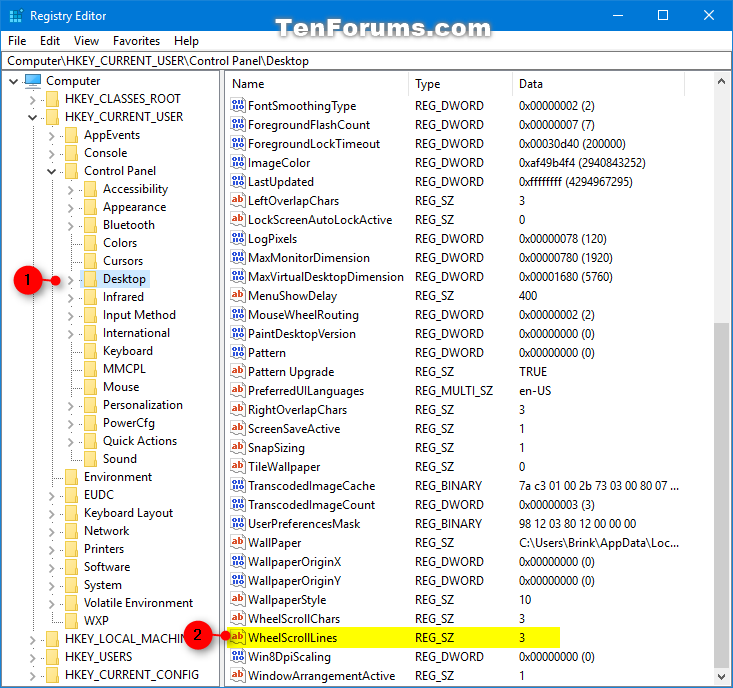Click the registry path address bar
733x688 pixels.
coord(366,61)
